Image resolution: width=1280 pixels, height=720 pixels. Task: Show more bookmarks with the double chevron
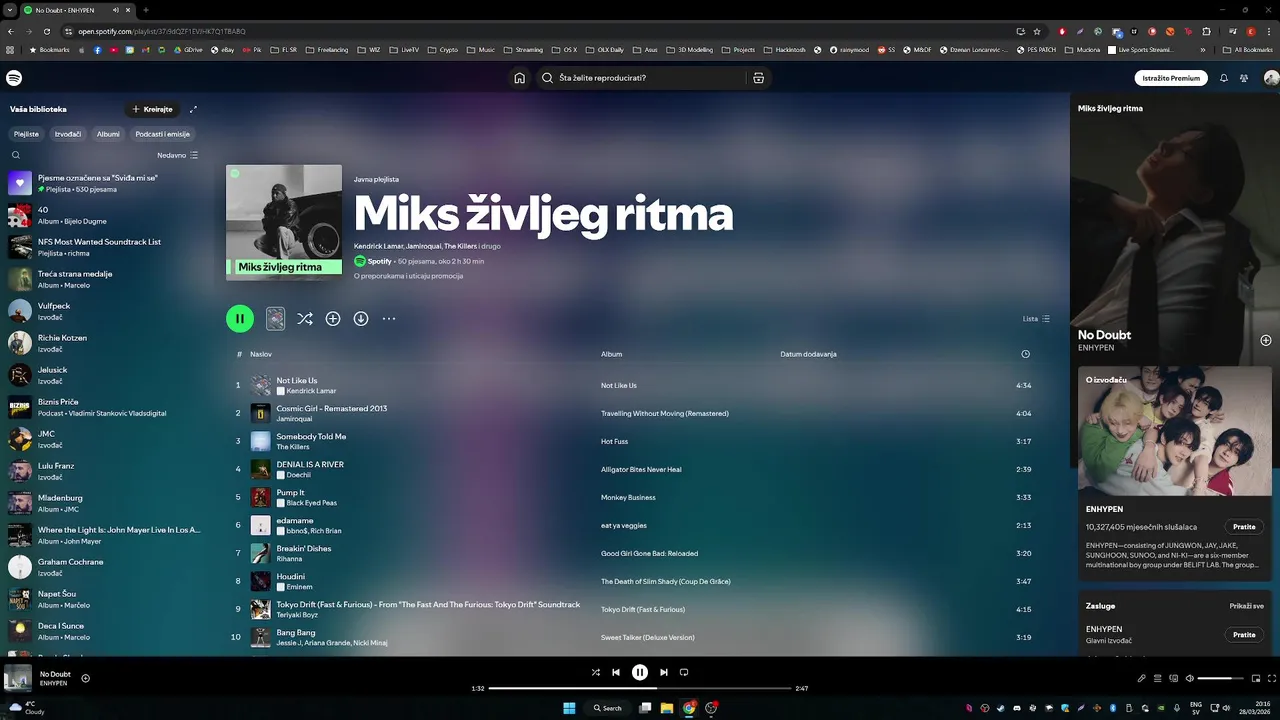[1203, 49]
